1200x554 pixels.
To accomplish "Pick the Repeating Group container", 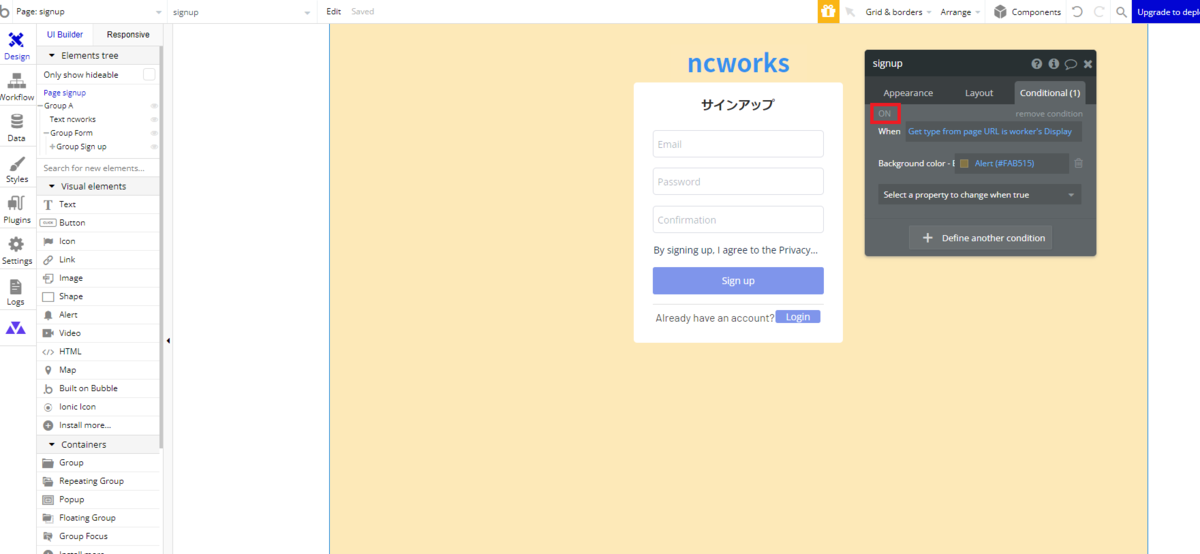I will click(98, 481).
